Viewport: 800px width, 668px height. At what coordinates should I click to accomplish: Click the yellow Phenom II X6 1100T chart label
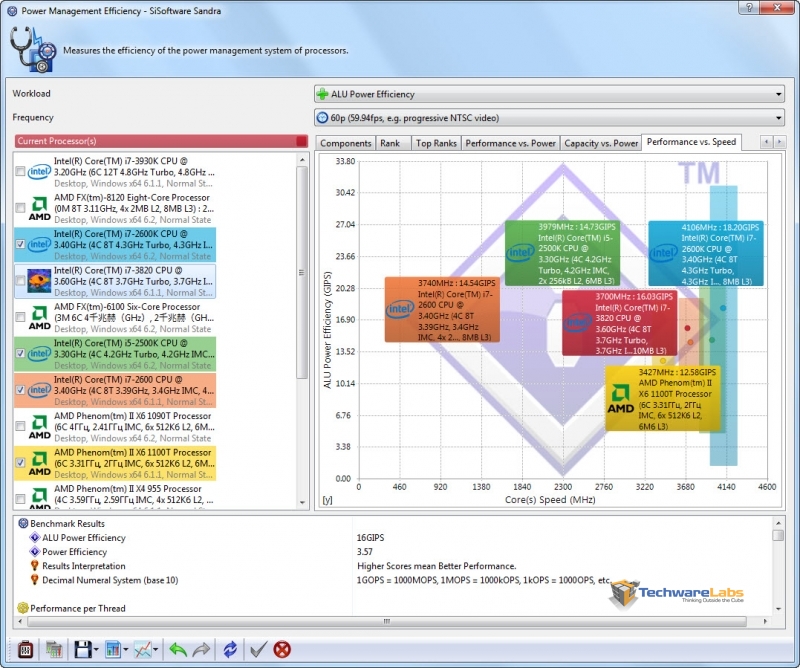click(662, 398)
